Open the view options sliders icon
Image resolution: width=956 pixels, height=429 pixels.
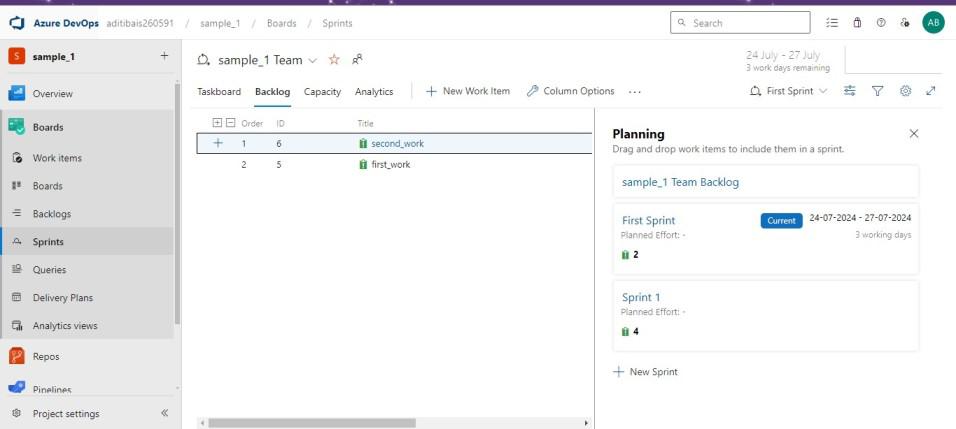coord(850,91)
